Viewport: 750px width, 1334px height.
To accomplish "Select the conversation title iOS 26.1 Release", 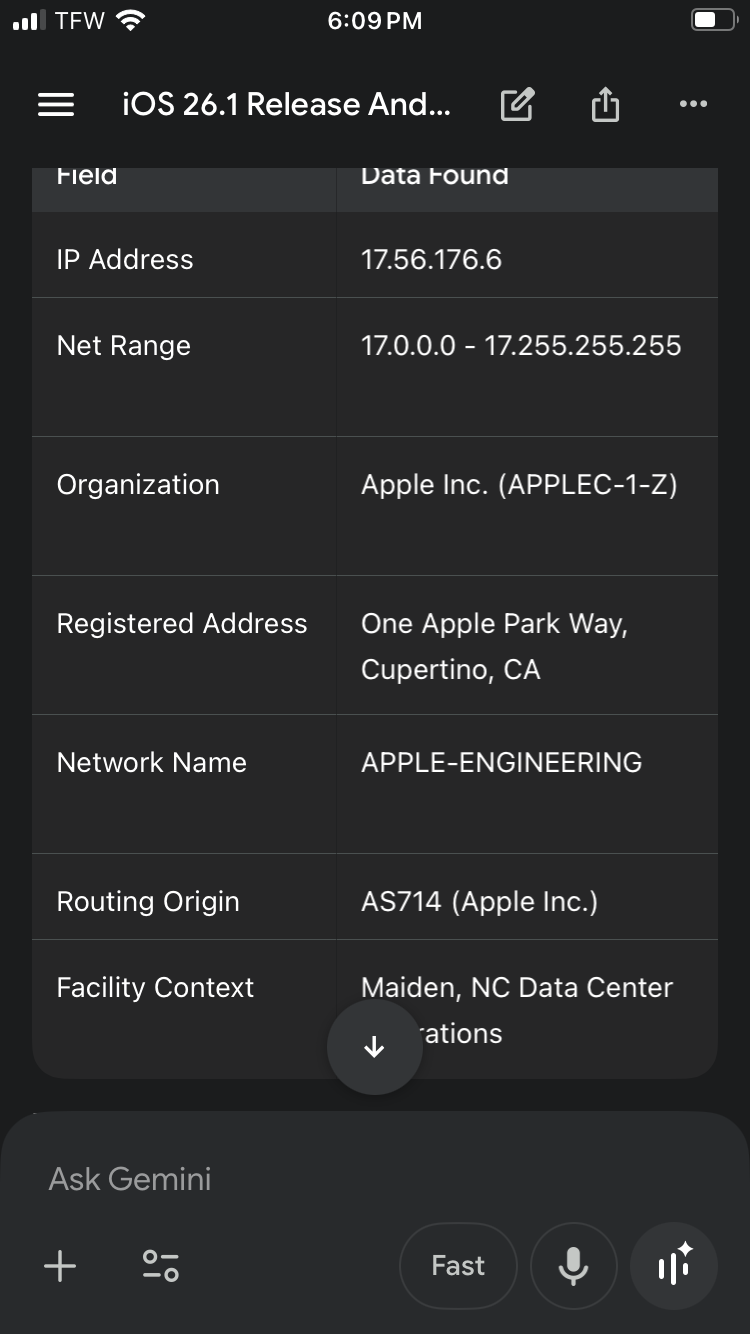I will tap(286, 104).
